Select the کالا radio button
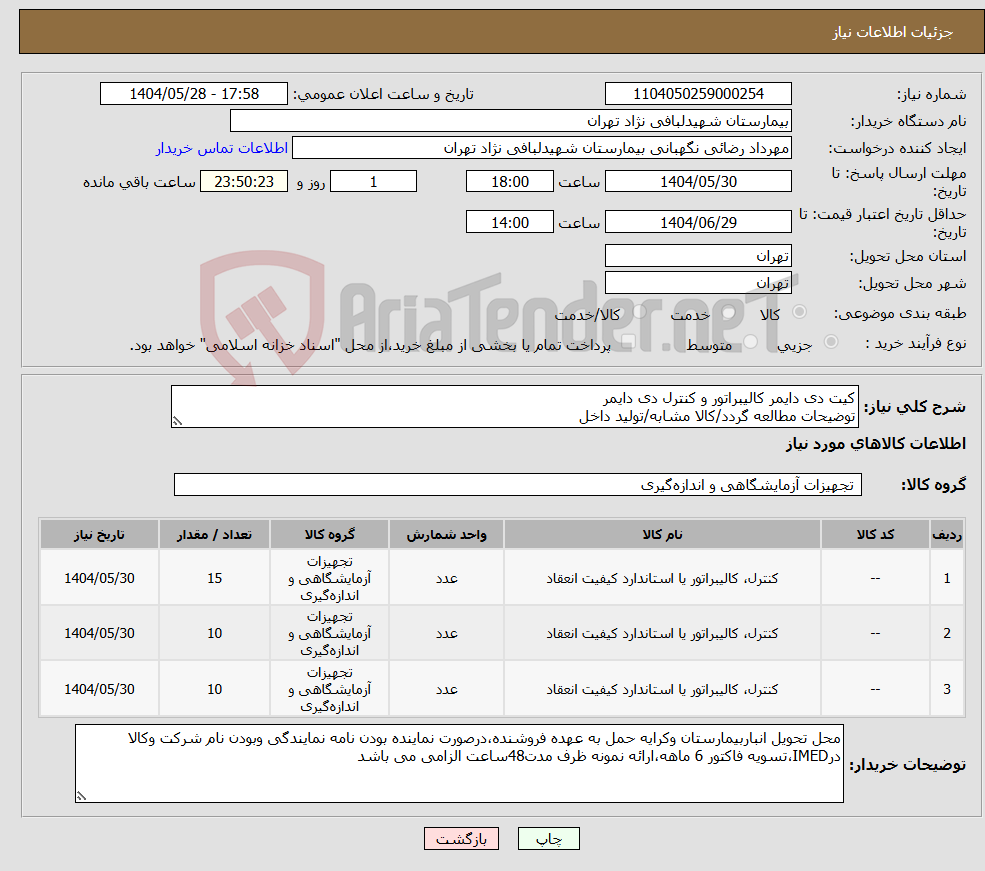Screen dimensions: 985x871 point(799,310)
